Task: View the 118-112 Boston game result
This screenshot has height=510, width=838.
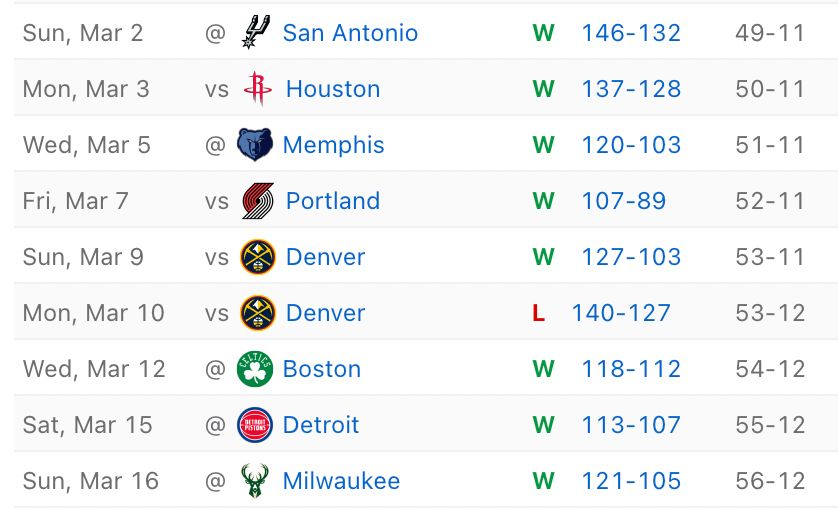Action: pos(631,369)
